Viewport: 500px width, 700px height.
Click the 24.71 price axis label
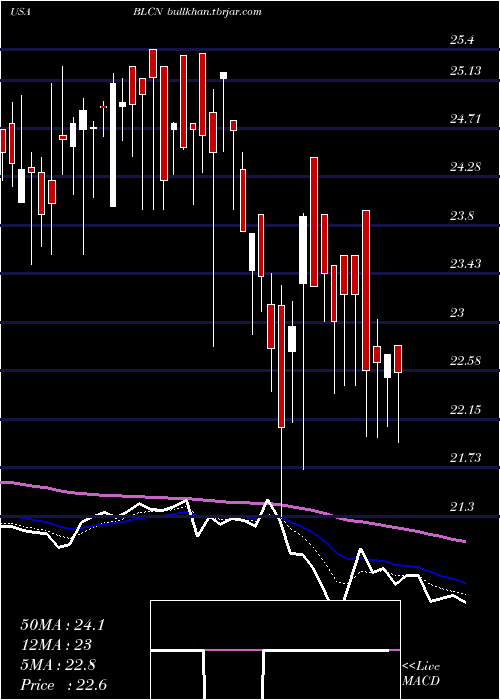pyautogui.click(x=466, y=119)
